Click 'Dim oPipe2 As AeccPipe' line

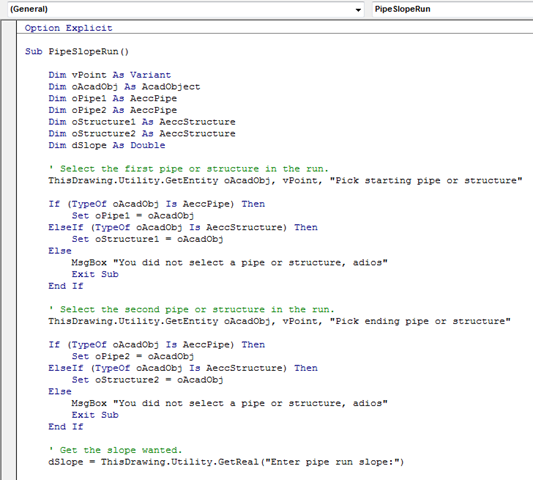113,110
